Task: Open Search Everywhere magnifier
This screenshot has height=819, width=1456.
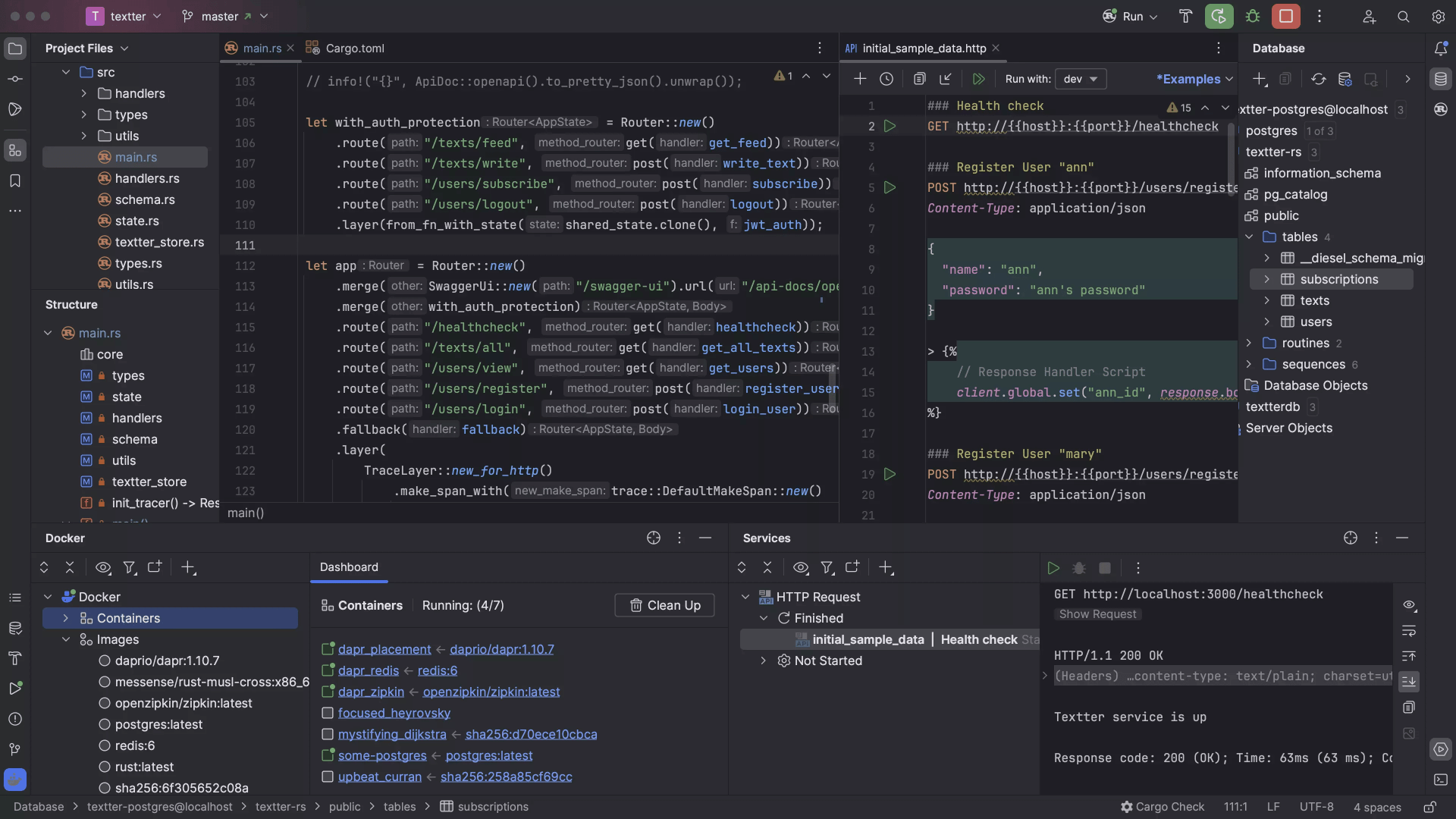Action: 1404,16
